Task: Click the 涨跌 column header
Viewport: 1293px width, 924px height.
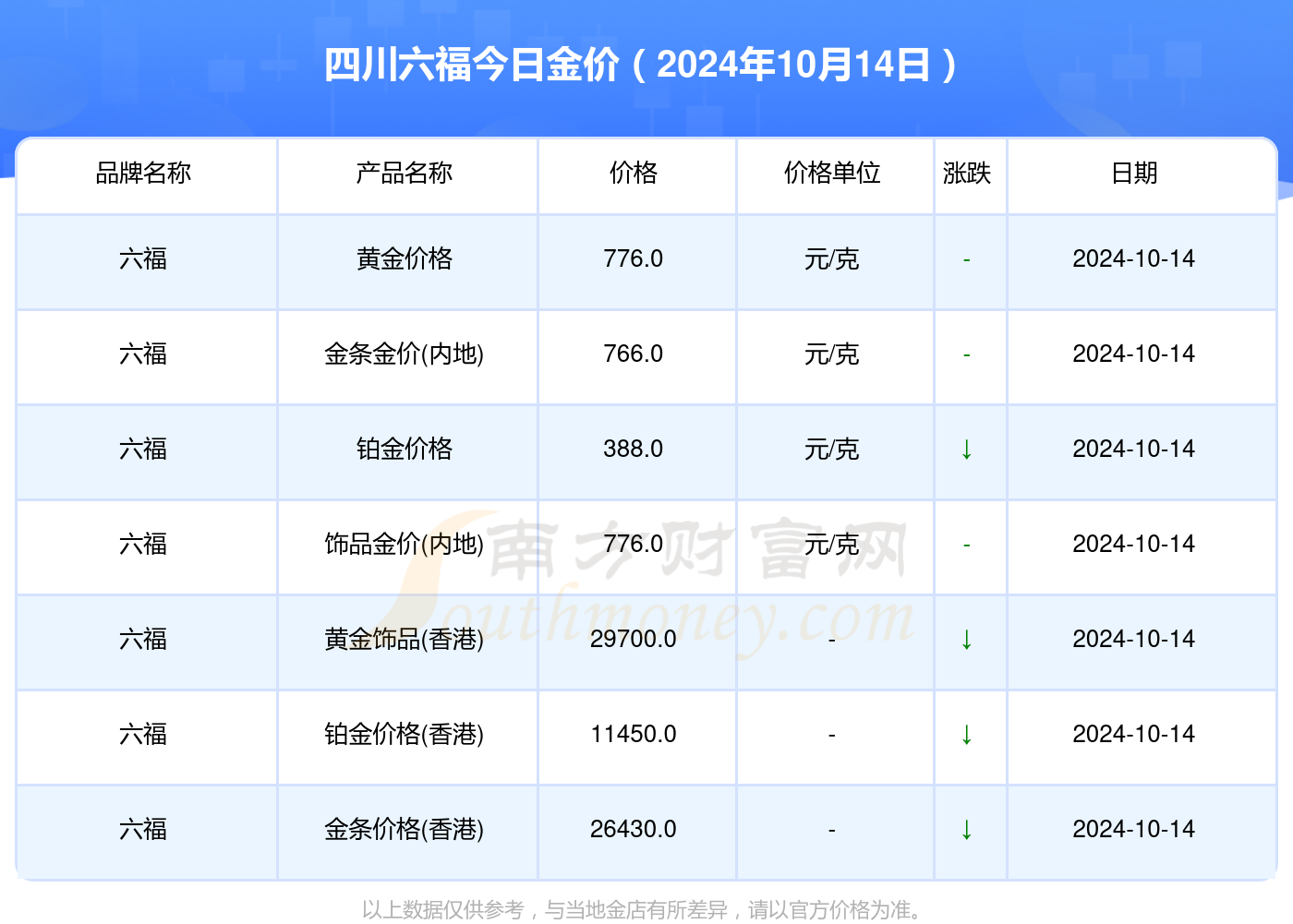Action: click(x=967, y=173)
